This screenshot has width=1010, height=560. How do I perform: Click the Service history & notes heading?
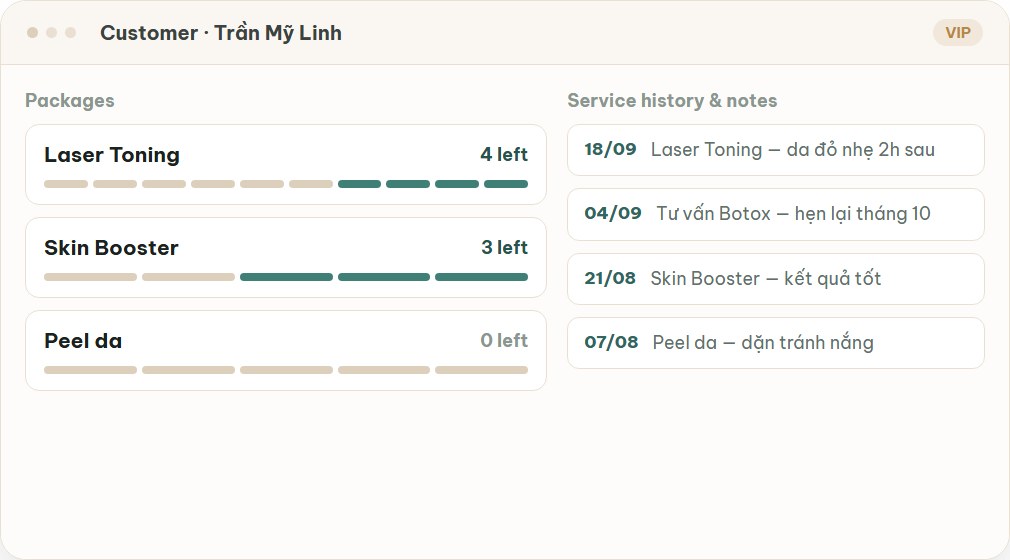[x=672, y=101]
